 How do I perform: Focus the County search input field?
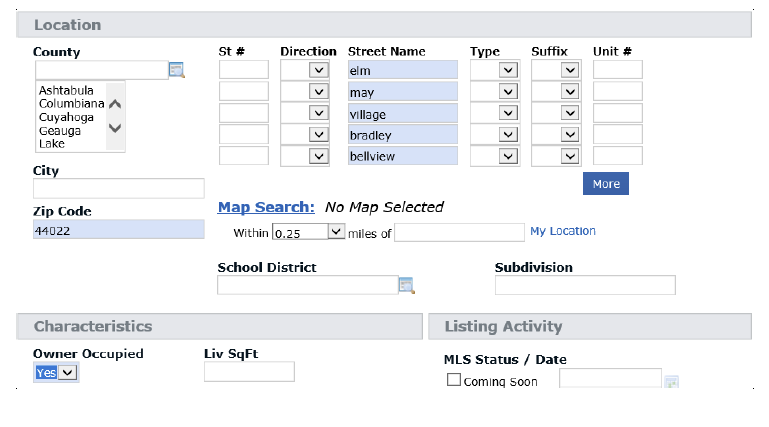[x=102, y=70]
